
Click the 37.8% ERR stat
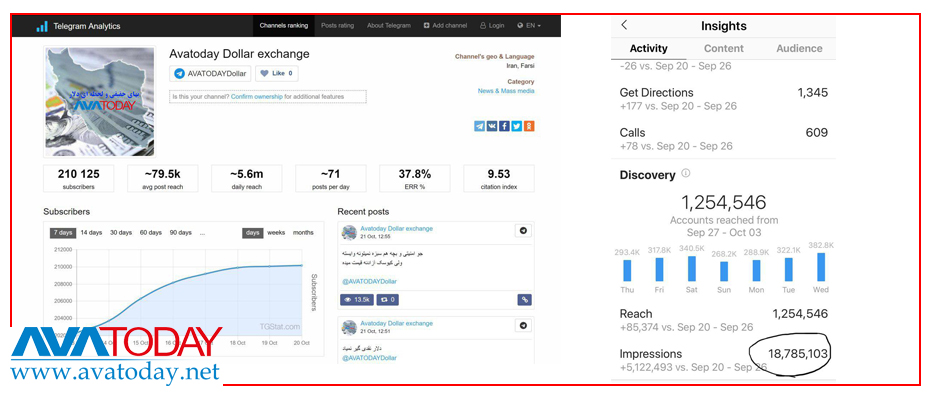point(415,178)
